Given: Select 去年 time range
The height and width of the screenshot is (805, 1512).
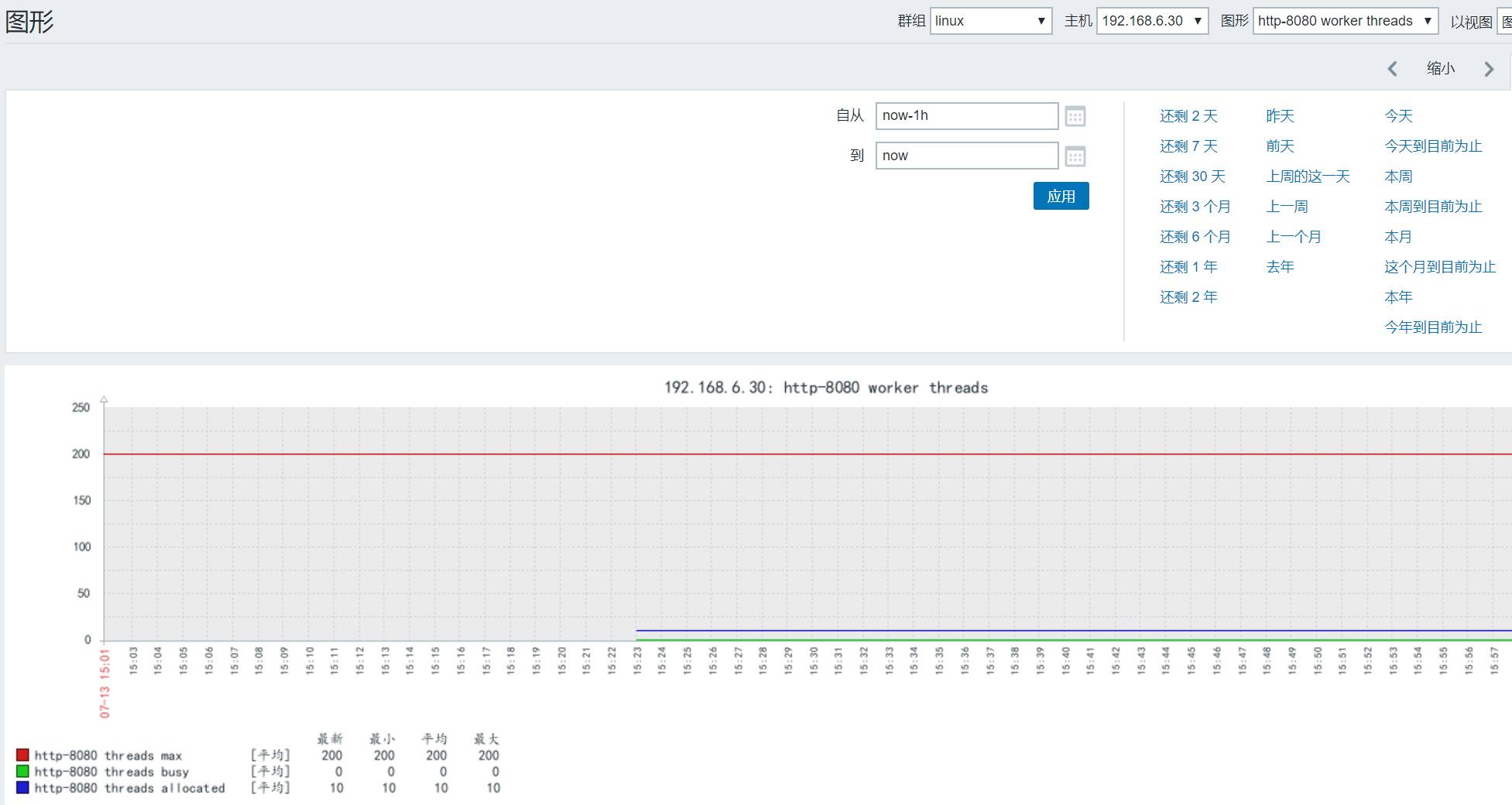Looking at the screenshot, I should [x=1280, y=267].
